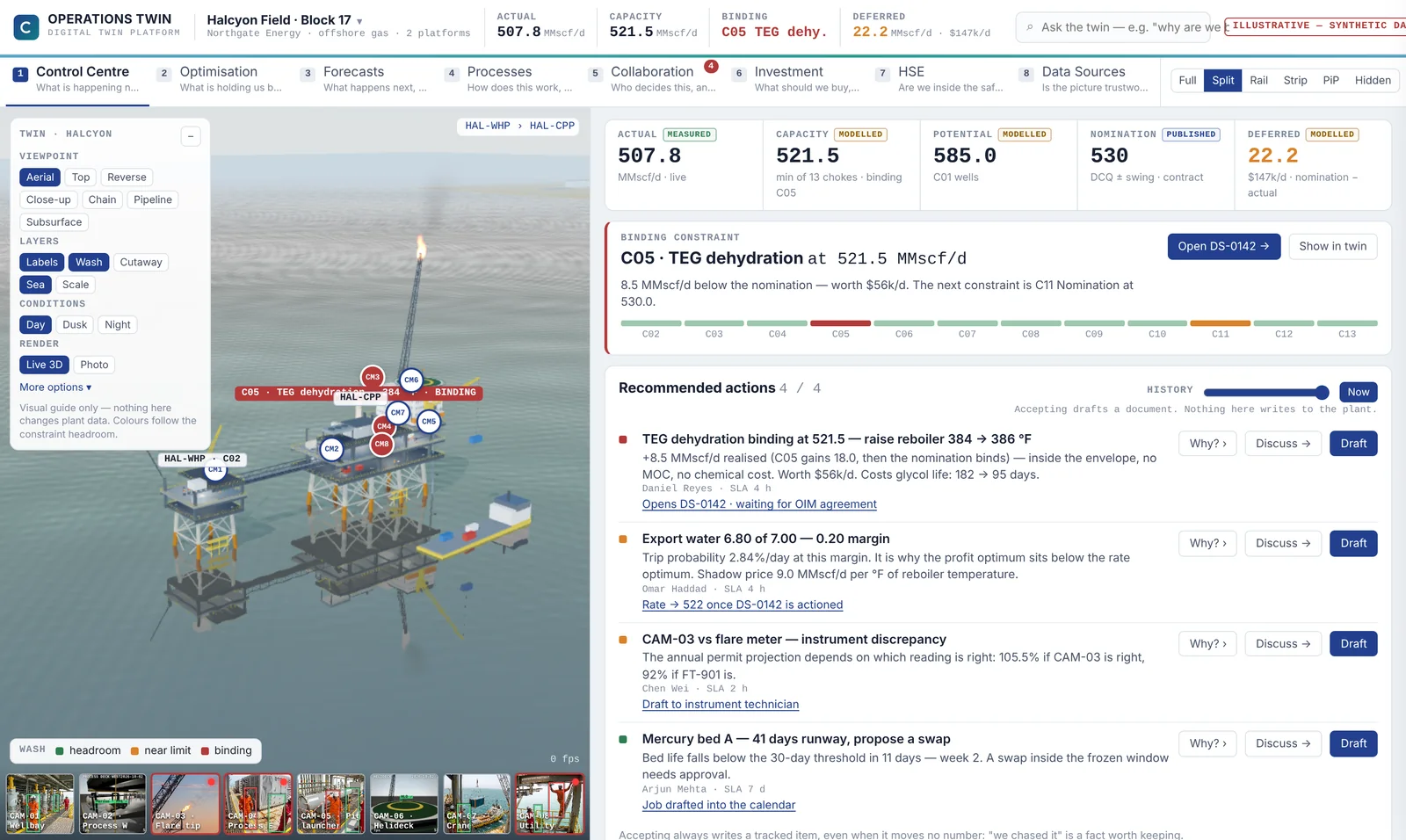This screenshot has width=1406, height=840.
Task: Expand Why? for Mercury bed A action
Action: 1207,743
